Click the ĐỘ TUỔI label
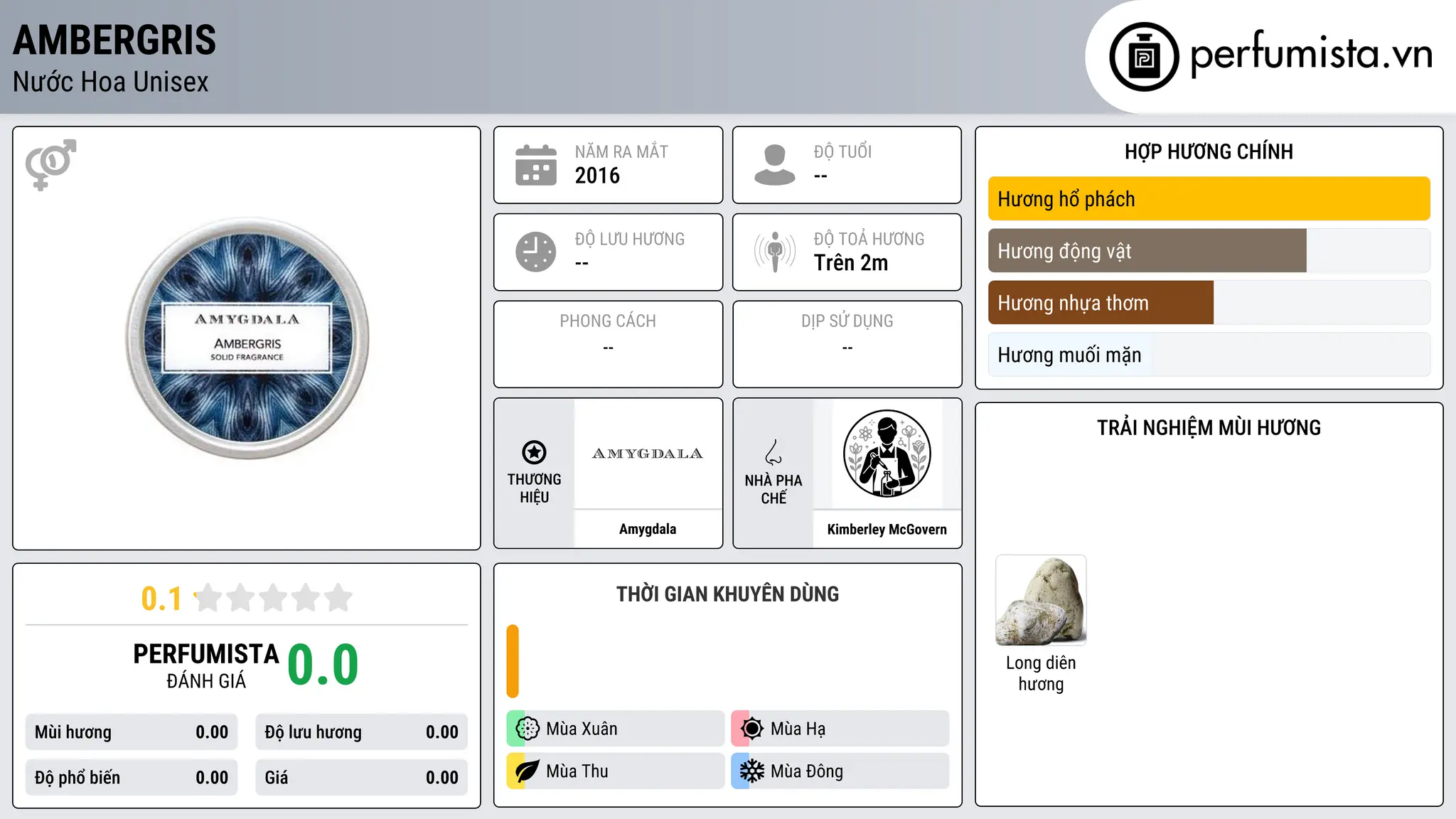 tap(842, 151)
